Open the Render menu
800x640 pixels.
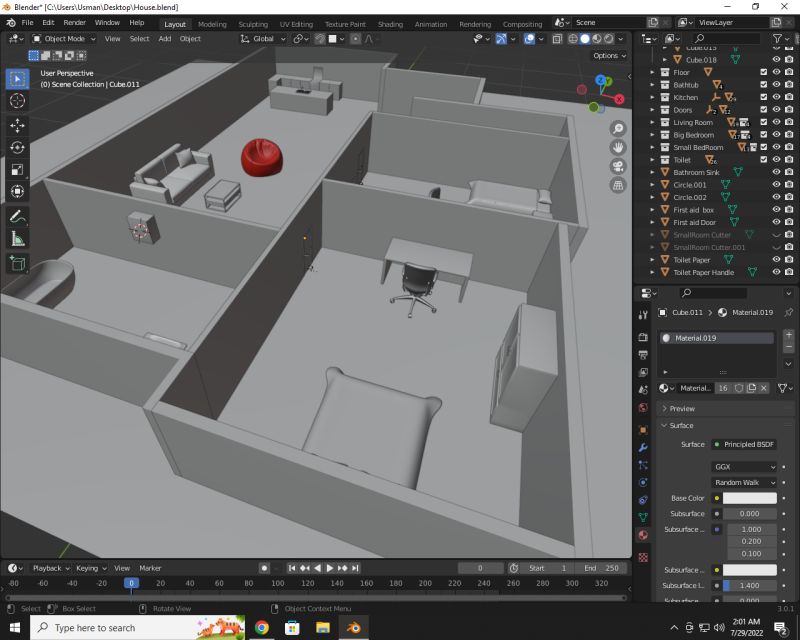[74, 22]
